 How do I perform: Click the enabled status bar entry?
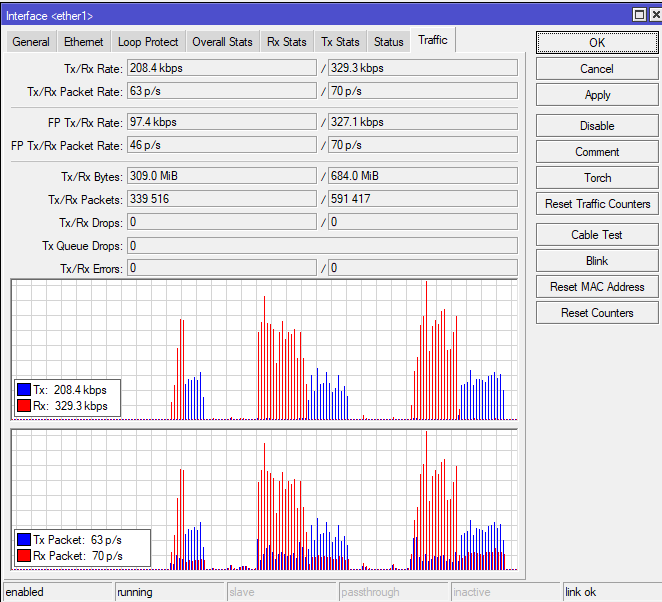(58, 592)
